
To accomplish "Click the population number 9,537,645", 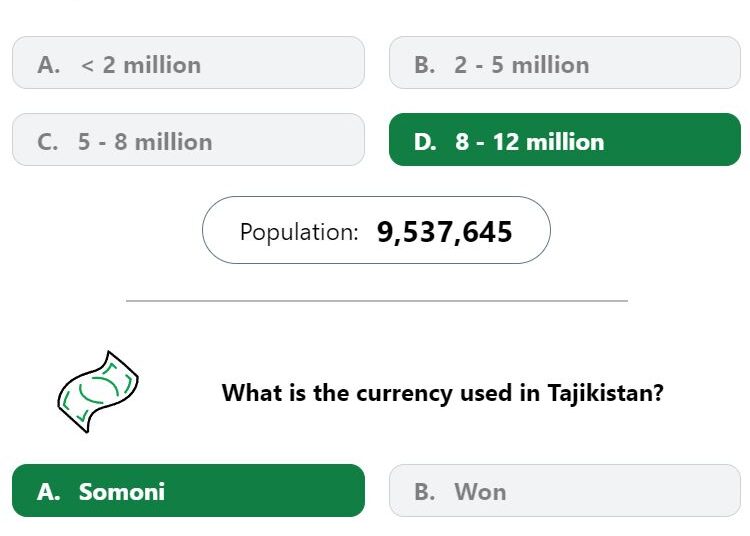I will [x=444, y=232].
